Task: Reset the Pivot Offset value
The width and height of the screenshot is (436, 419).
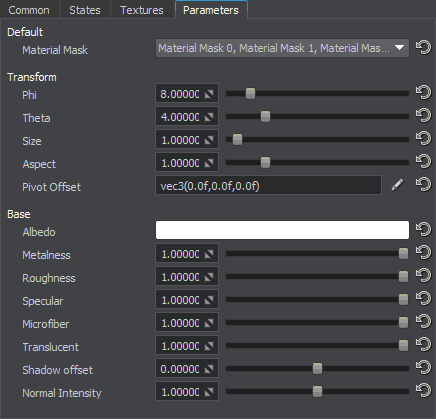Action: click(x=423, y=185)
